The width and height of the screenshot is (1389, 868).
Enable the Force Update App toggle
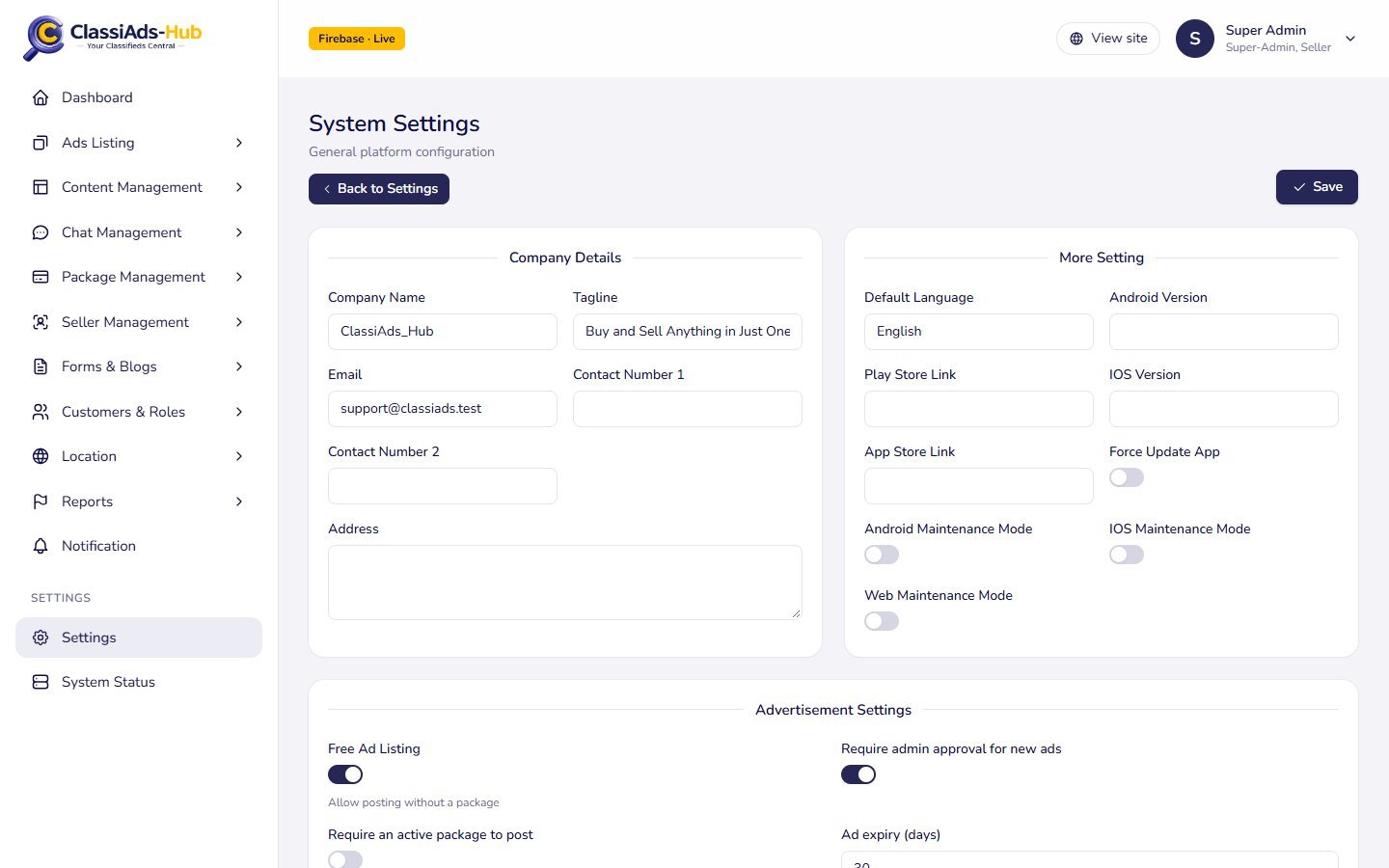pyautogui.click(x=1127, y=477)
